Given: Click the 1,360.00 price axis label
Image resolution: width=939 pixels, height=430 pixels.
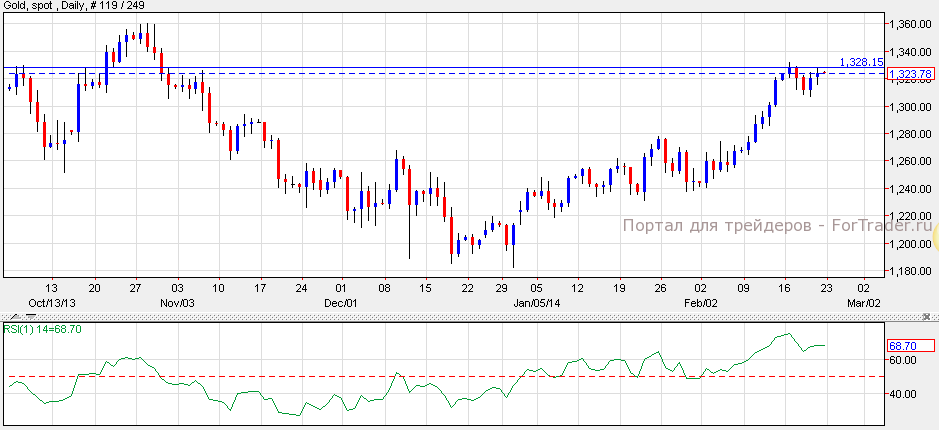Looking at the screenshot, I should (909, 24).
